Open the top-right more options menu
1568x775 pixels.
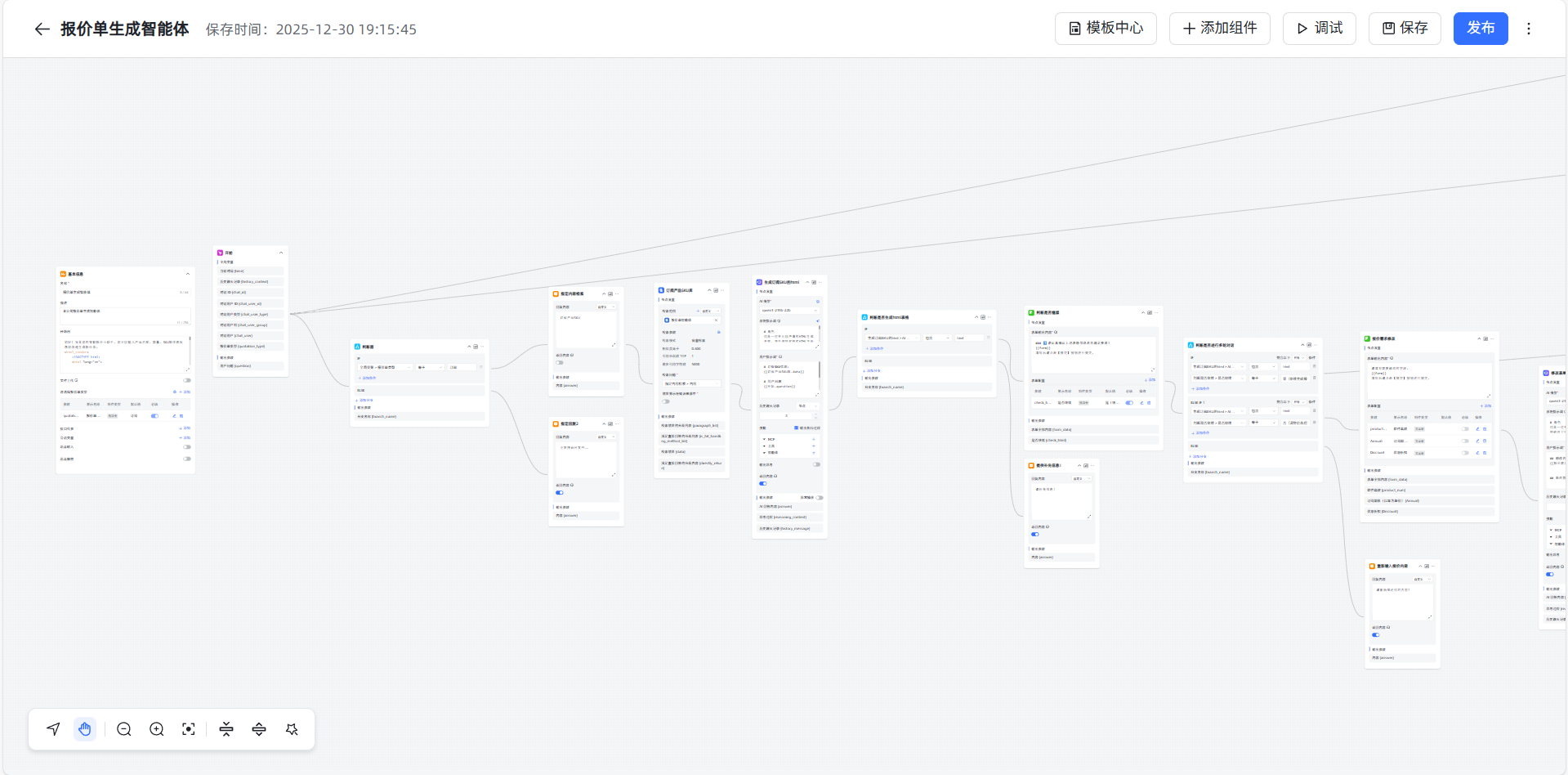coord(1529,29)
